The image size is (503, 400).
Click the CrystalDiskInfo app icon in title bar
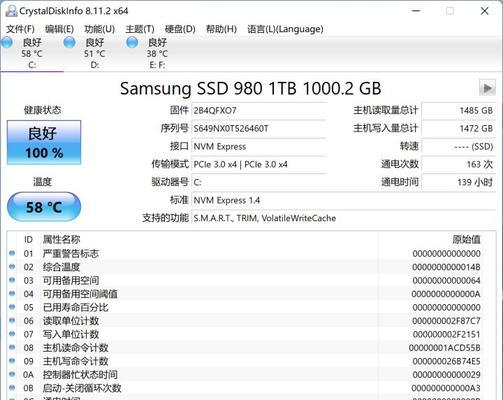(11, 11)
